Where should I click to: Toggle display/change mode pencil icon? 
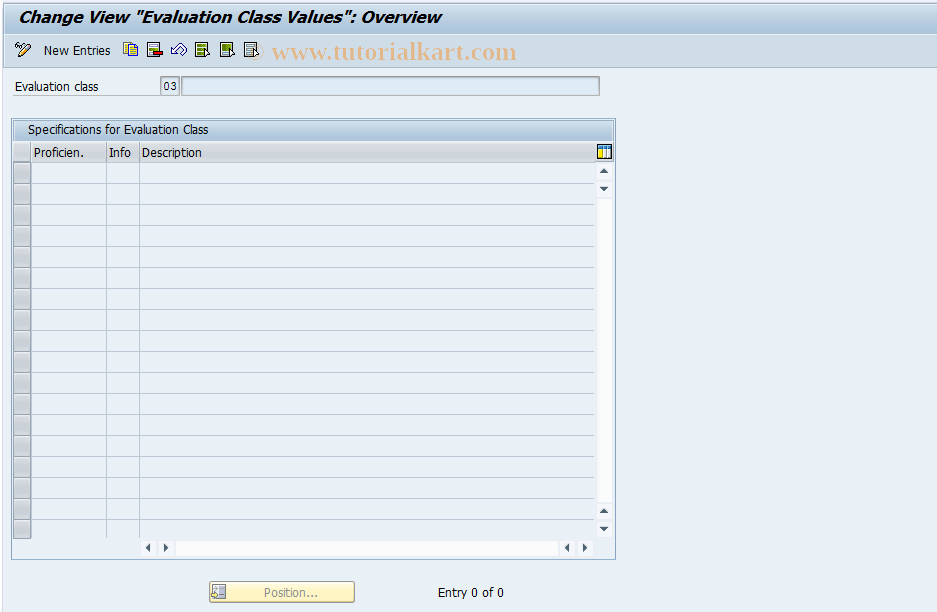tap(23, 50)
